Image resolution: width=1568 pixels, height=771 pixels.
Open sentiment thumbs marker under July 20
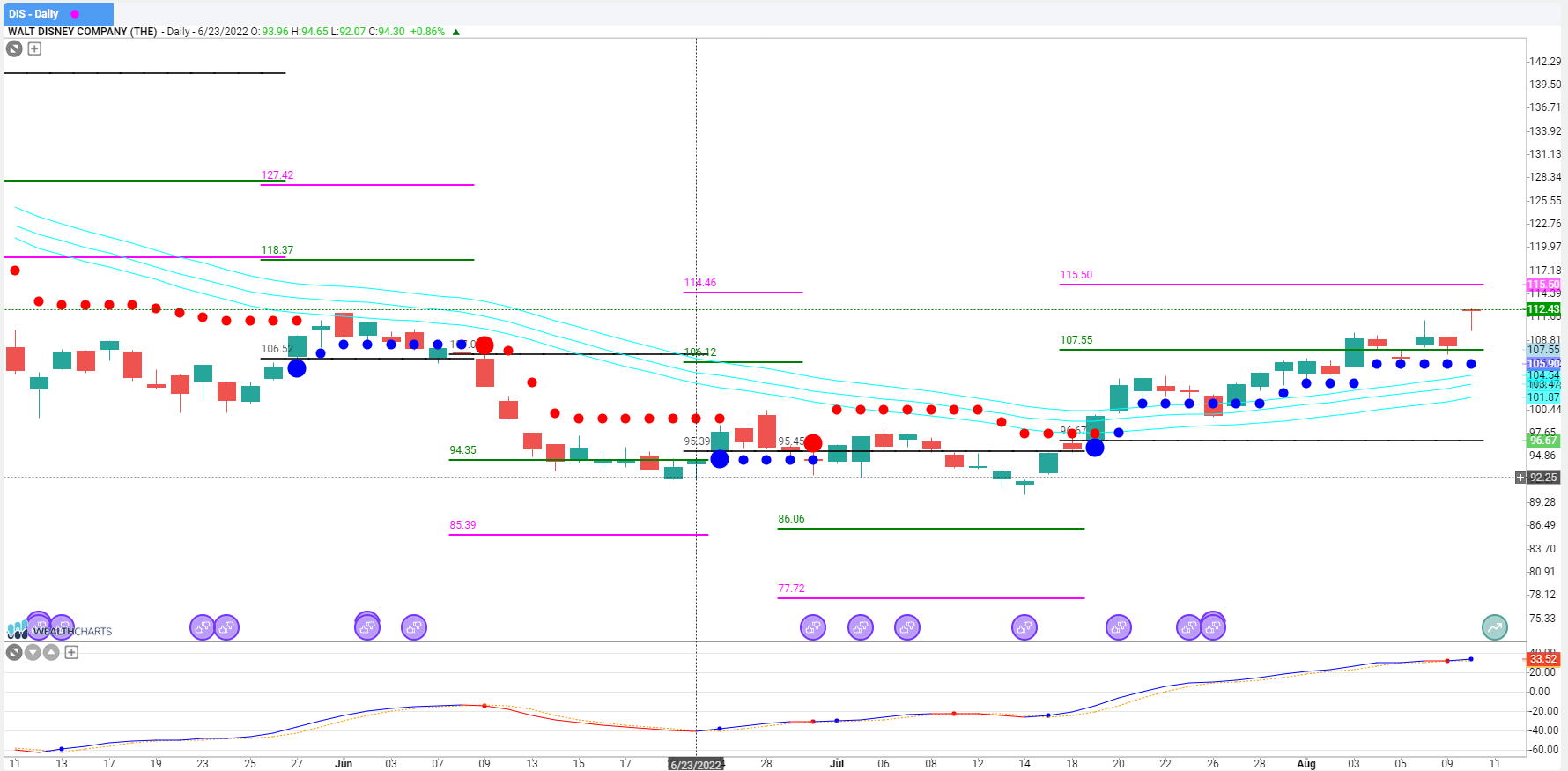click(1119, 627)
